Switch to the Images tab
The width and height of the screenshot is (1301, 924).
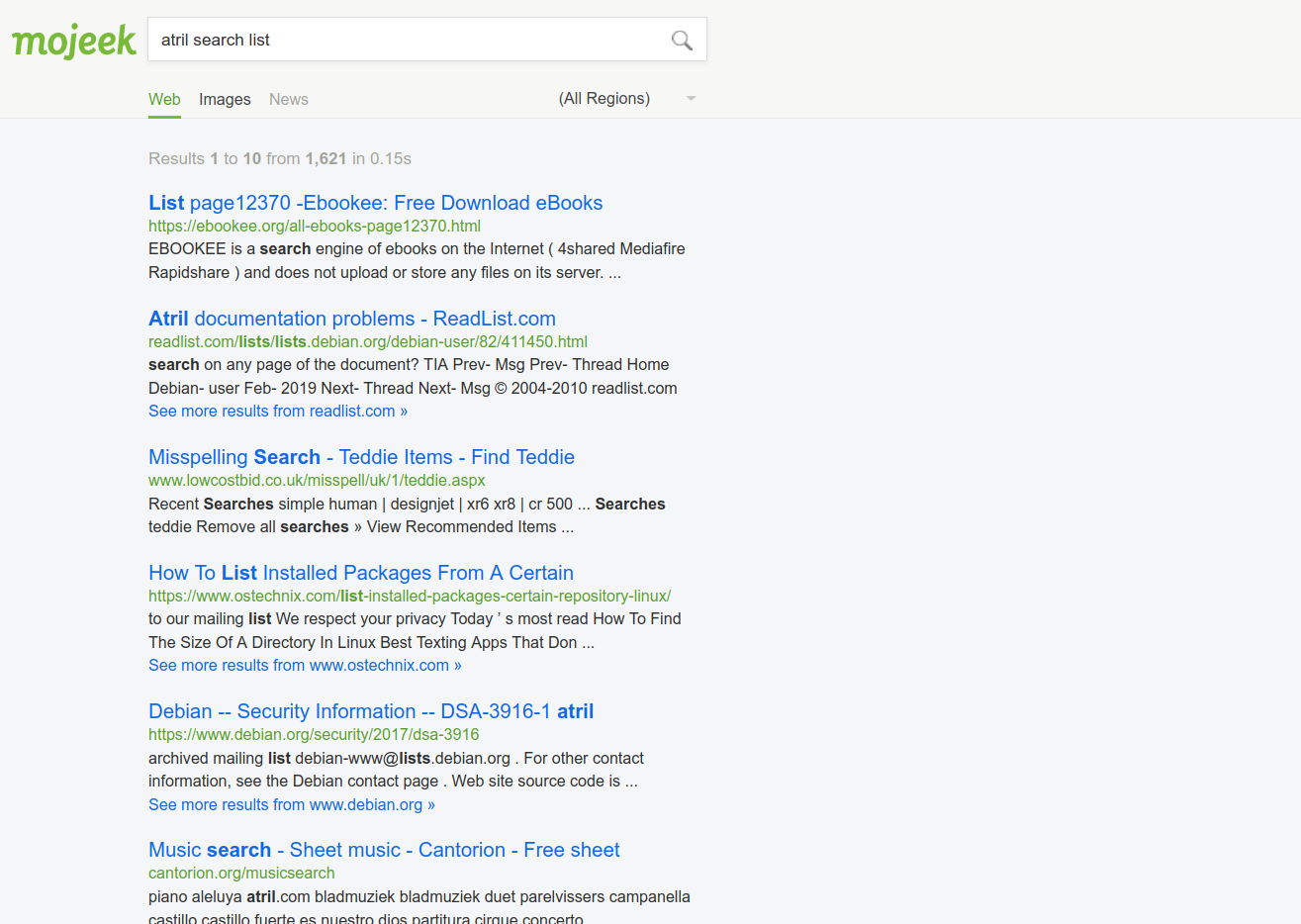[225, 99]
